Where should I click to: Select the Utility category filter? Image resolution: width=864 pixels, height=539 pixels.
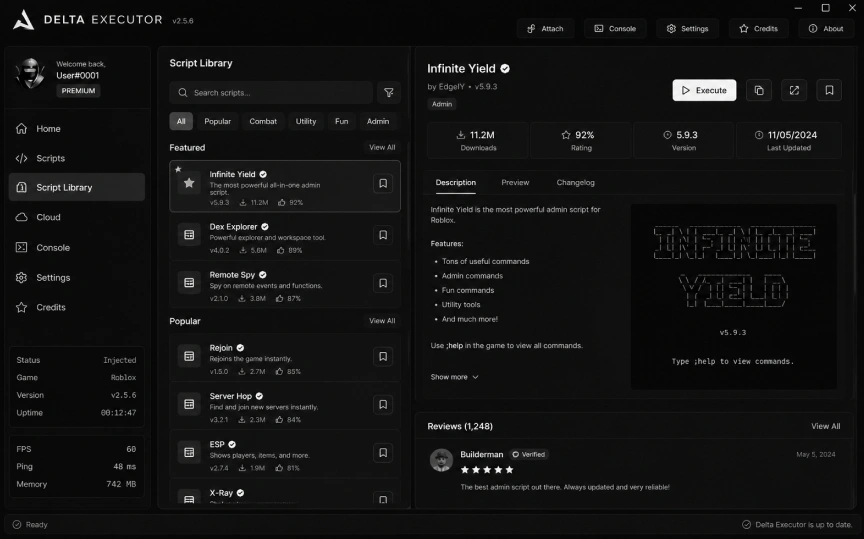[x=306, y=121]
